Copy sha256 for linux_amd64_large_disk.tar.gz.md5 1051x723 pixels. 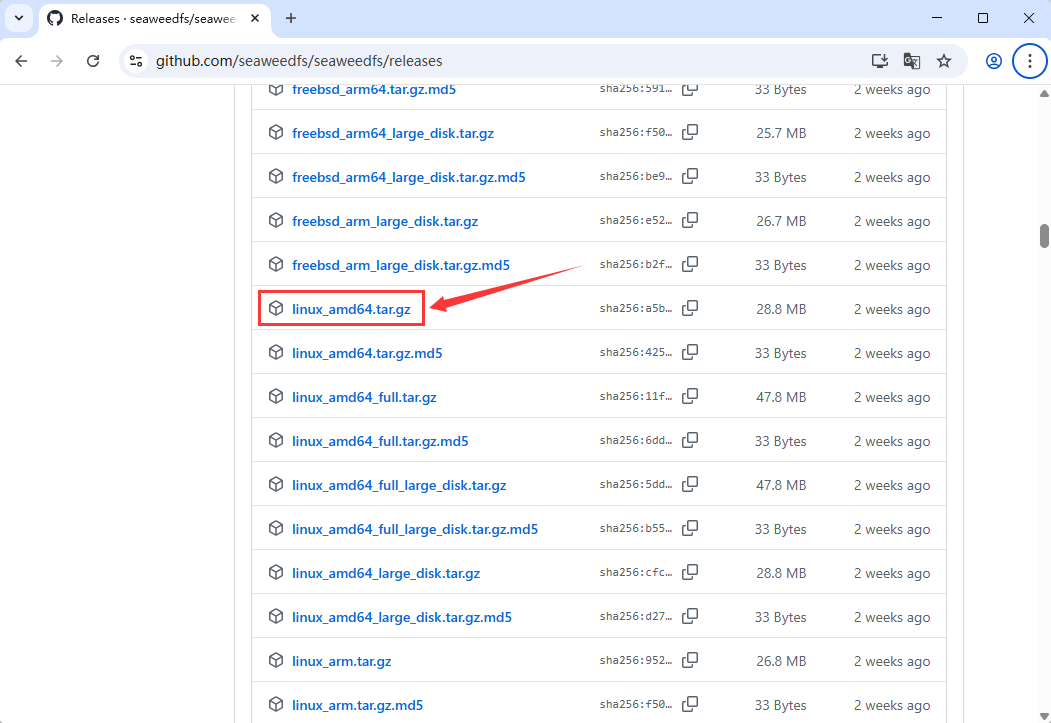690,616
